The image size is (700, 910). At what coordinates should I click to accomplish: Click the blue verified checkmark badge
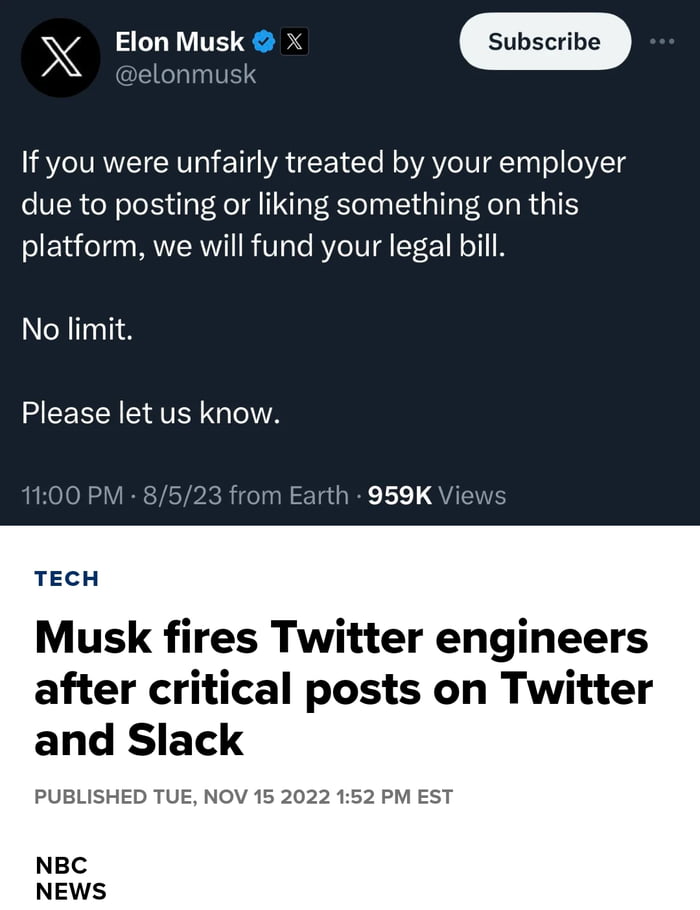(x=262, y=41)
